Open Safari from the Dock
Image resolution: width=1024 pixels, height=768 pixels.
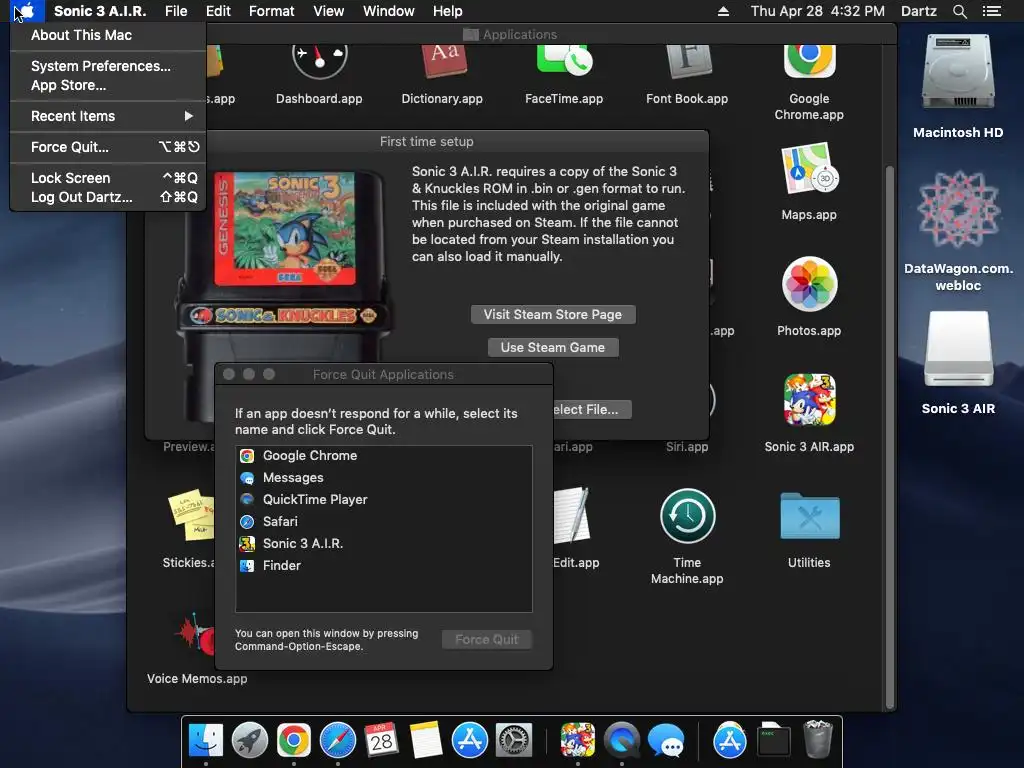[338, 741]
